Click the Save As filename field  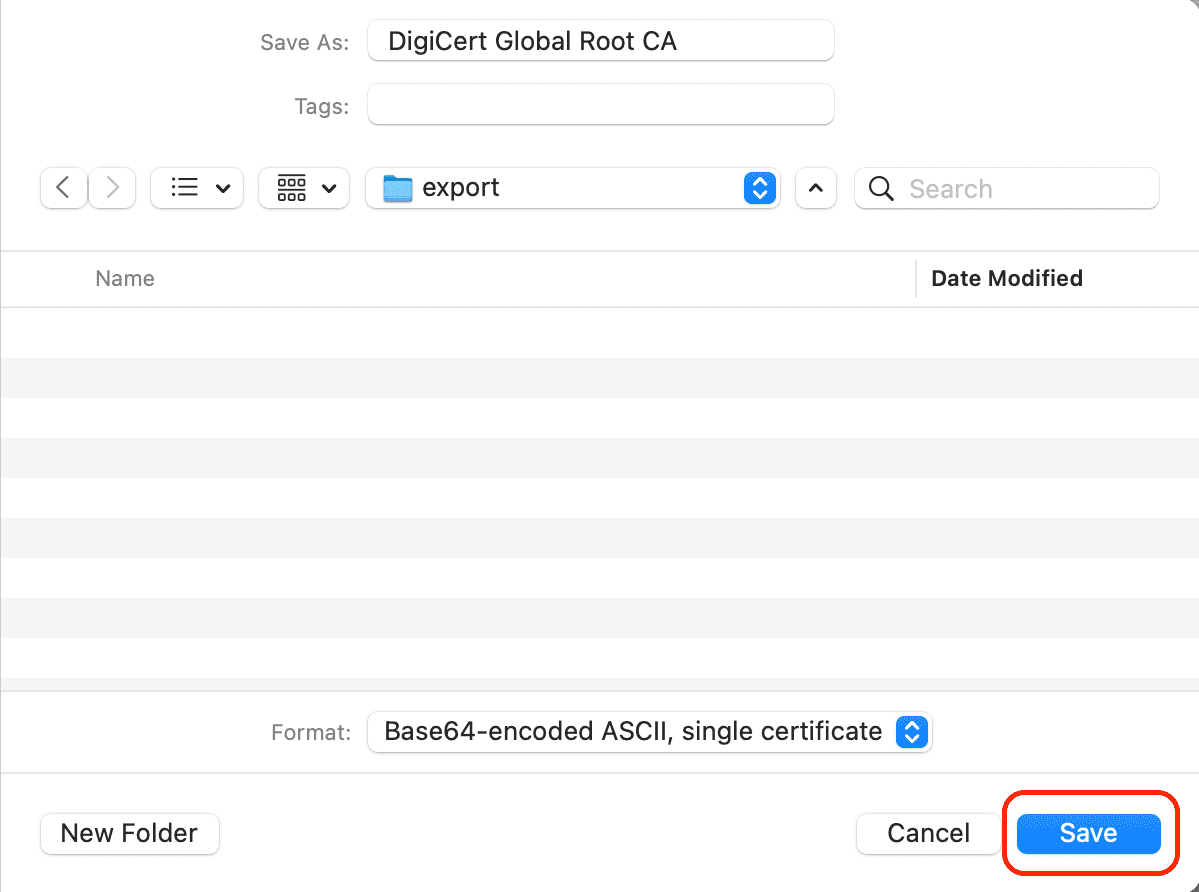click(x=600, y=41)
